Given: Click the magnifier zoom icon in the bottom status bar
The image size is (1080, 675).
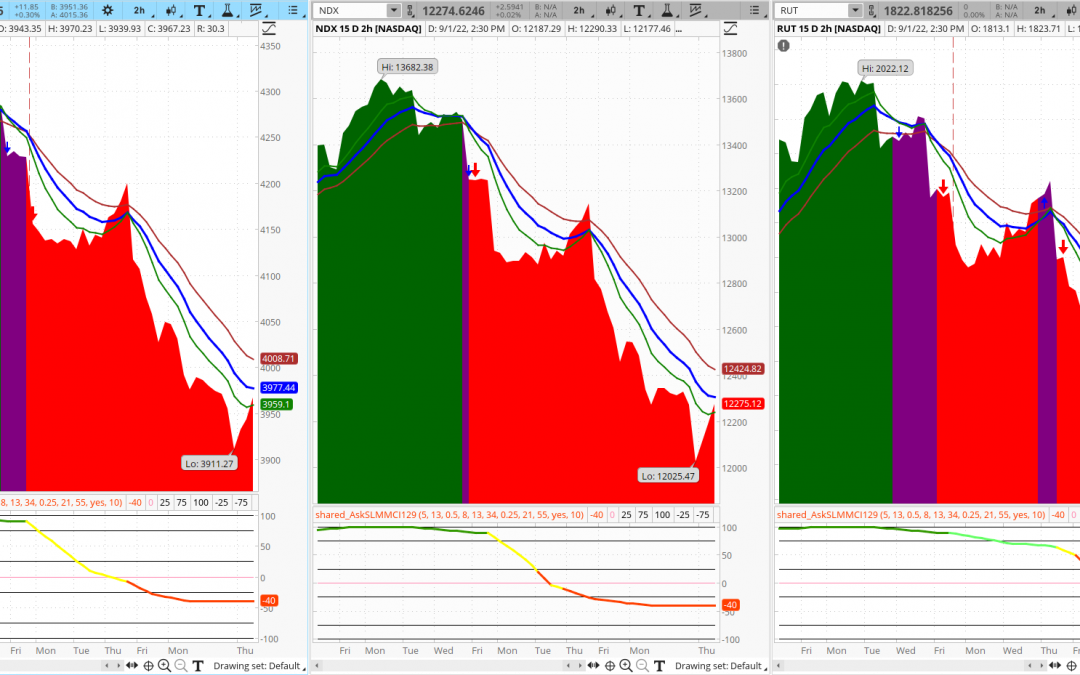Looking at the screenshot, I should coord(165,666).
